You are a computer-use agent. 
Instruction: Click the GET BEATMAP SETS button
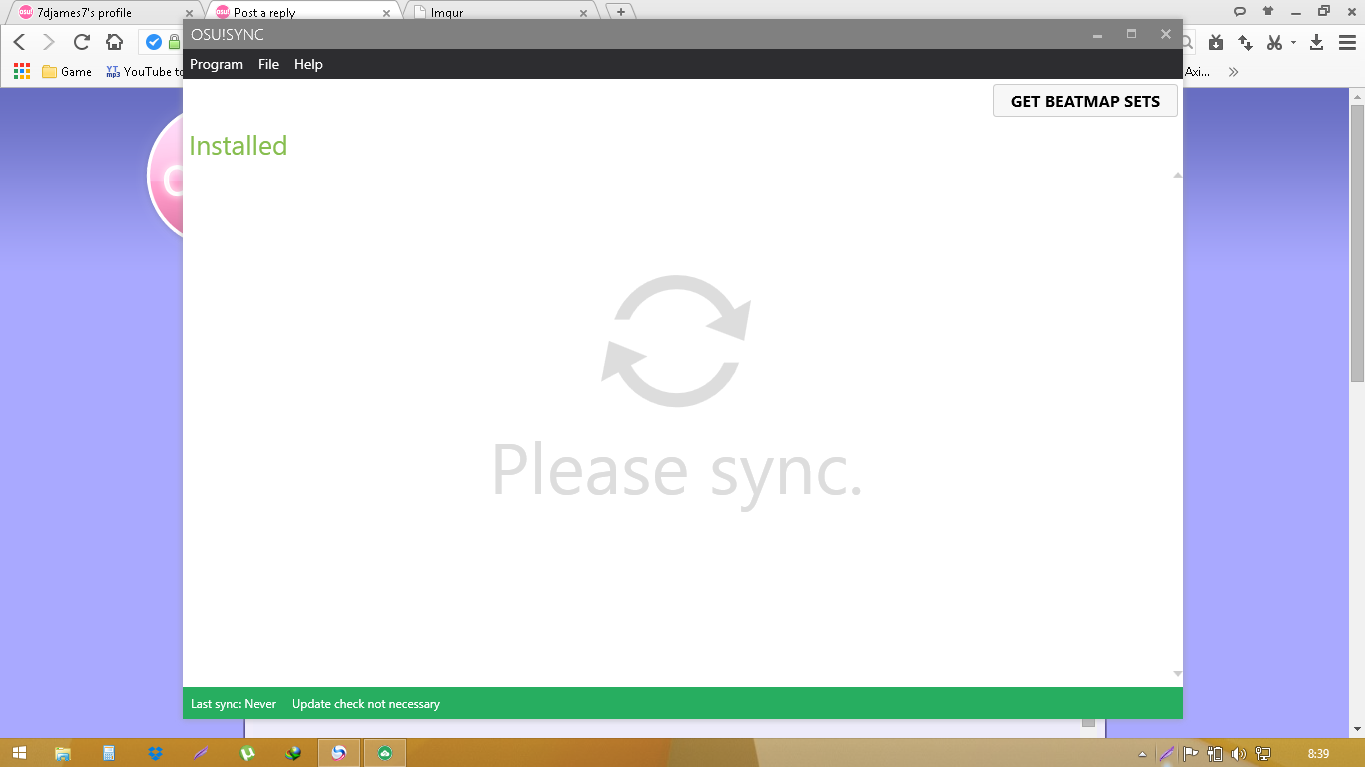[1085, 101]
